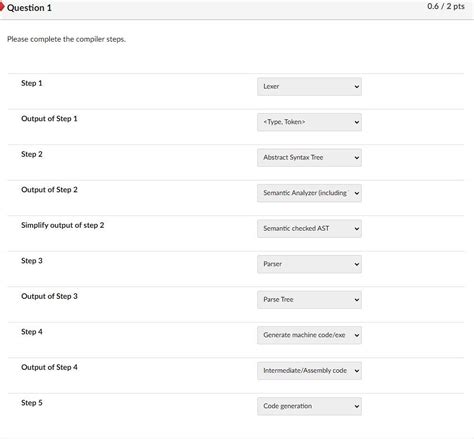Click the 0.6 / 2 pts score
Screen dimensions: 474x439
click(x=446, y=6)
